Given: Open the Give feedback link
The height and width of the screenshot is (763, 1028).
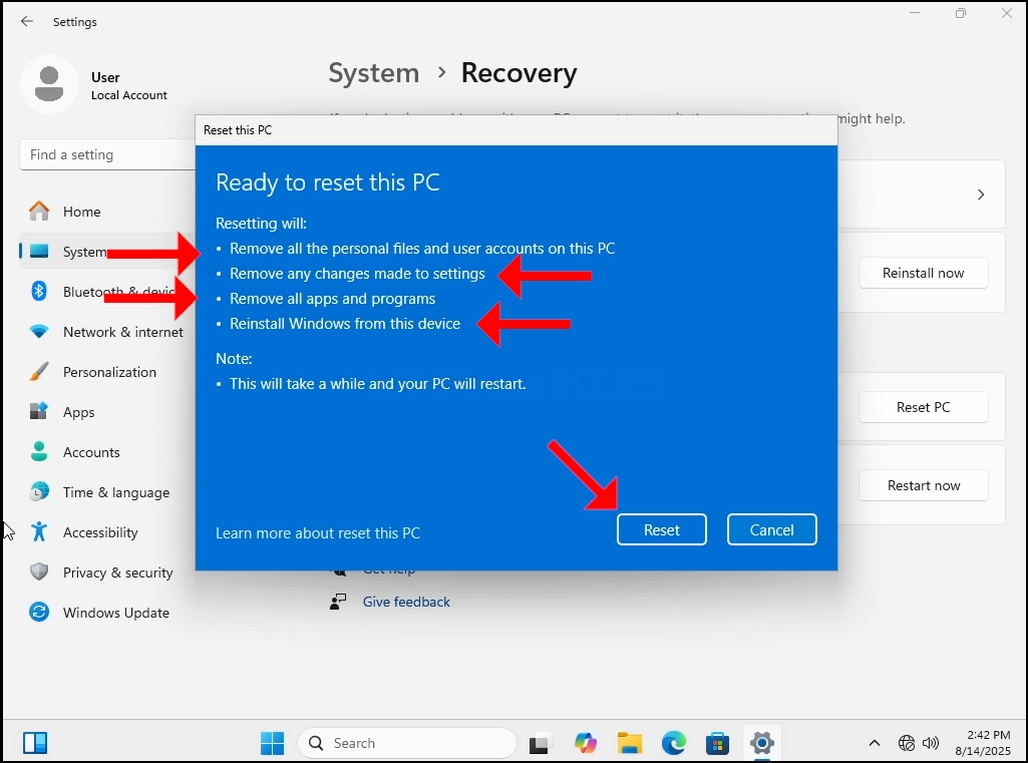Looking at the screenshot, I should click(x=406, y=602).
